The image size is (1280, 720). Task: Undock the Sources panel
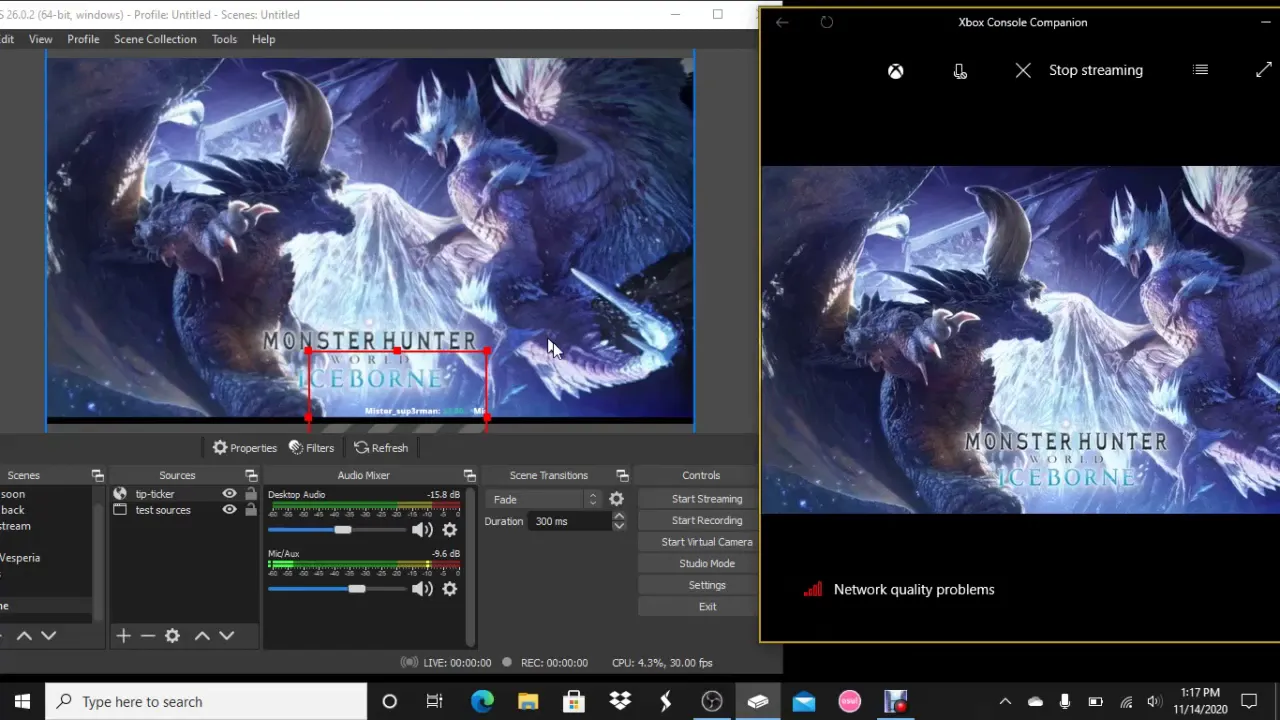(x=251, y=476)
